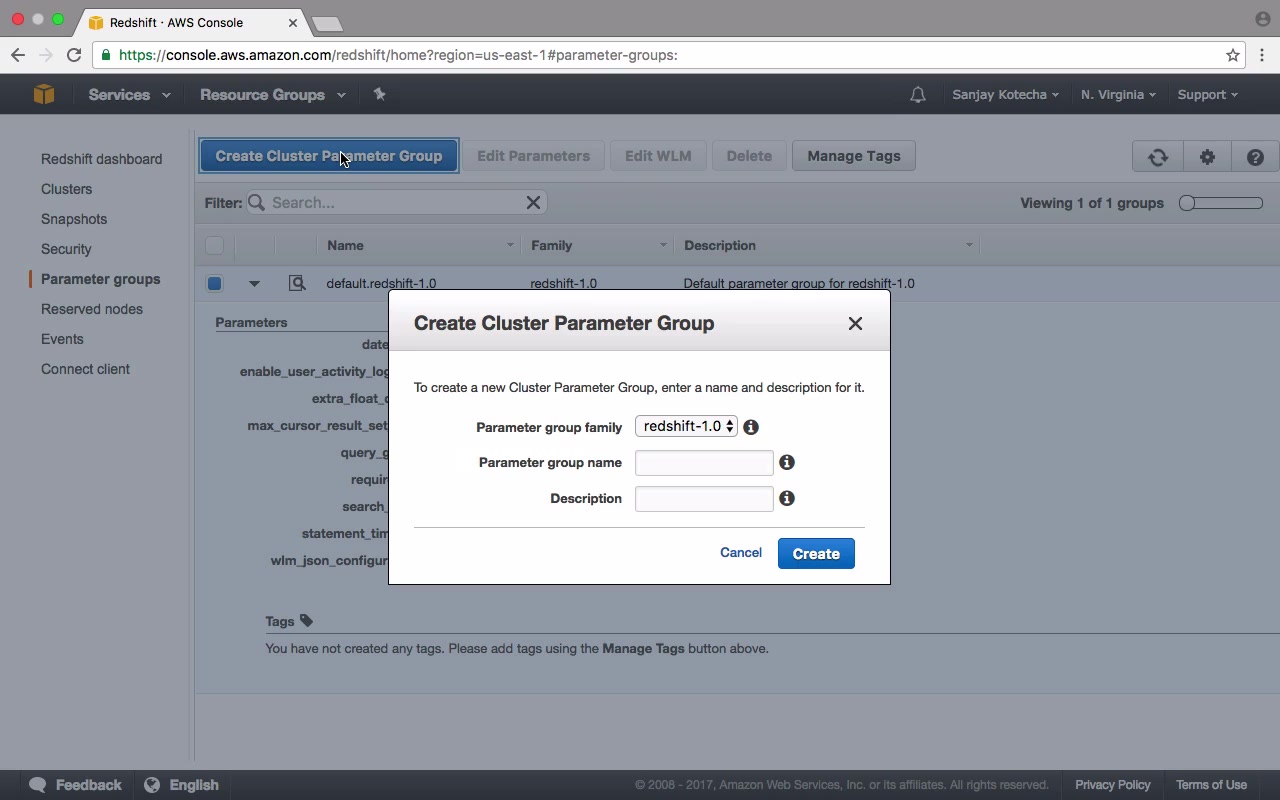
Task: Reload the page in browser
Action: 74,55
